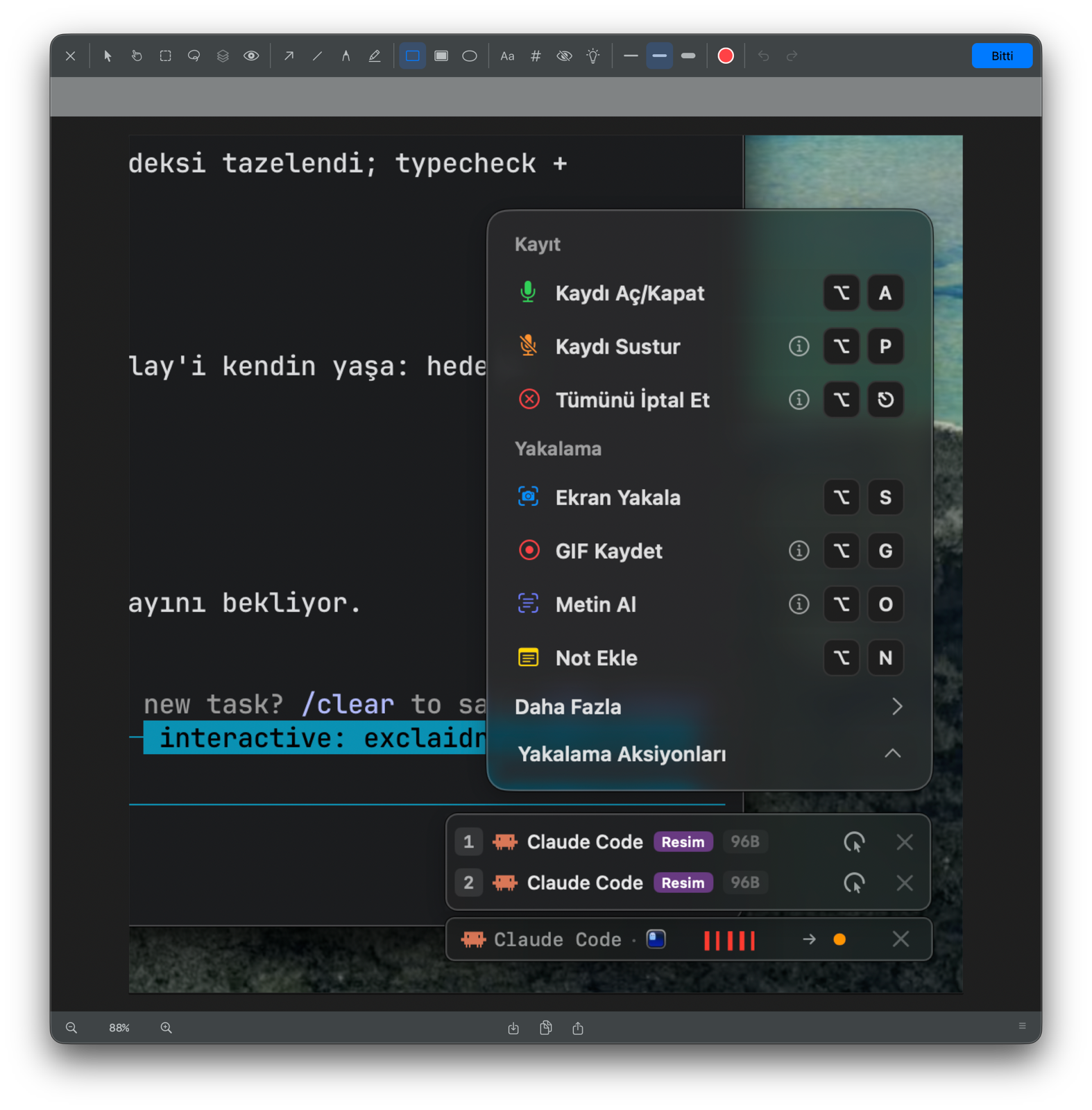
Task: Copy the image with the copy icon
Action: click(x=546, y=1028)
